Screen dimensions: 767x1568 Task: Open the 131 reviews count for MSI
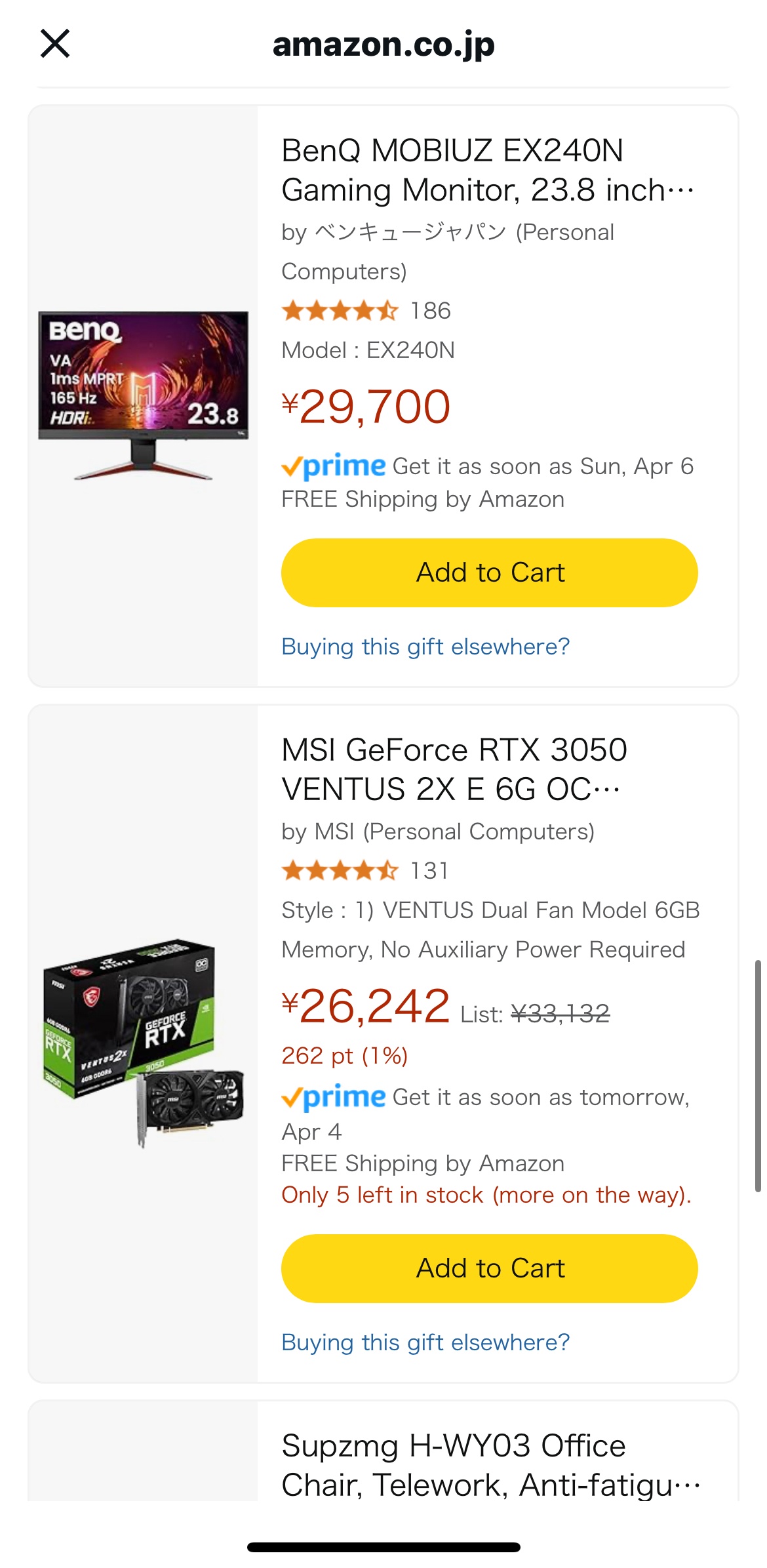point(429,871)
